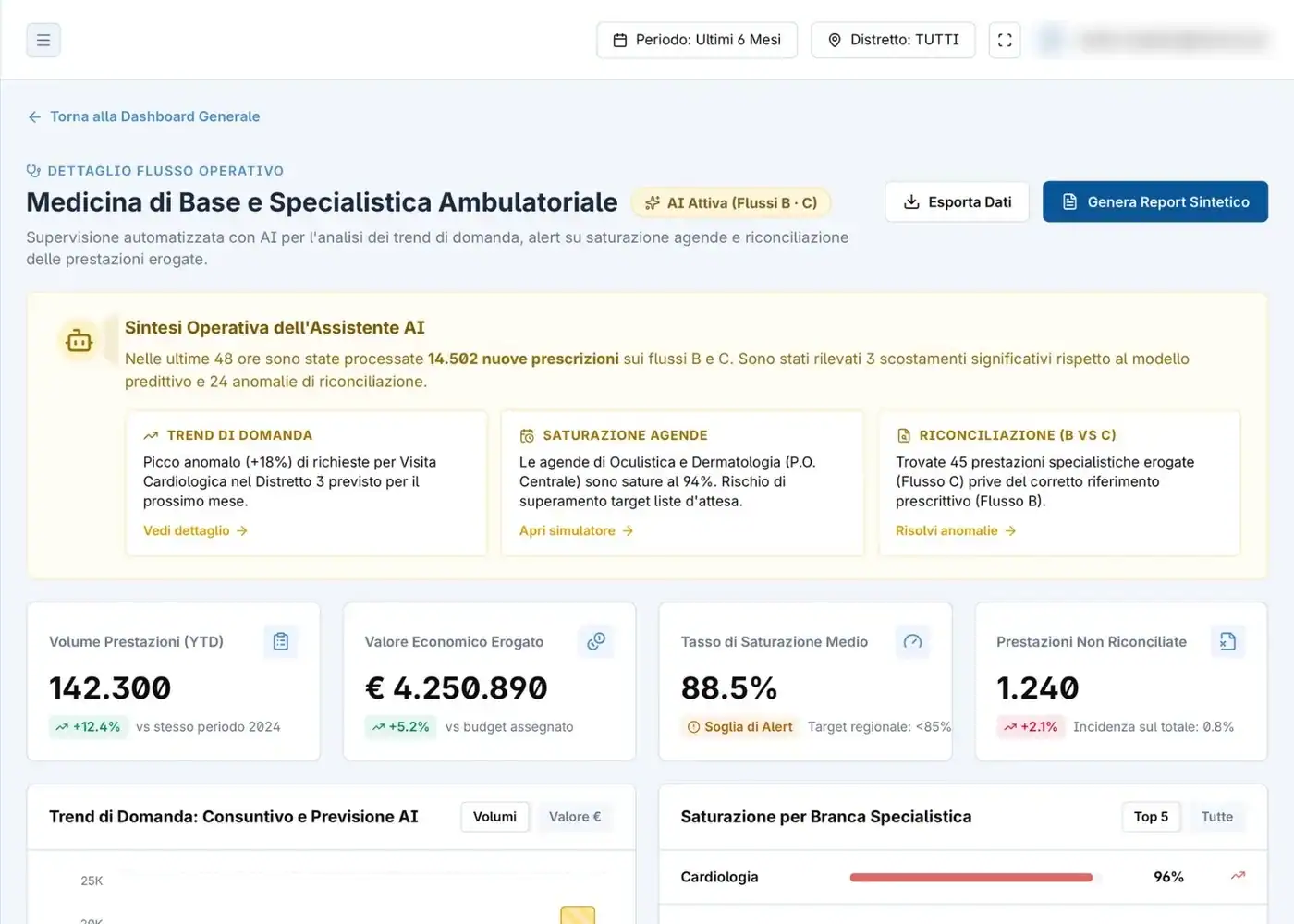This screenshot has height=924, width=1294.
Task: Toggle fullscreen mode icon
Action: click(1005, 40)
